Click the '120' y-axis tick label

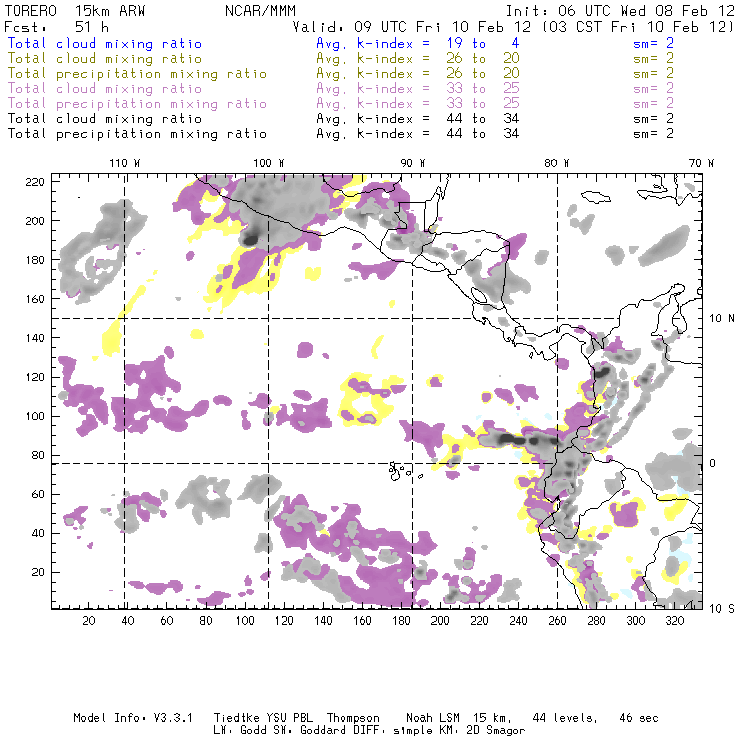tap(35, 377)
